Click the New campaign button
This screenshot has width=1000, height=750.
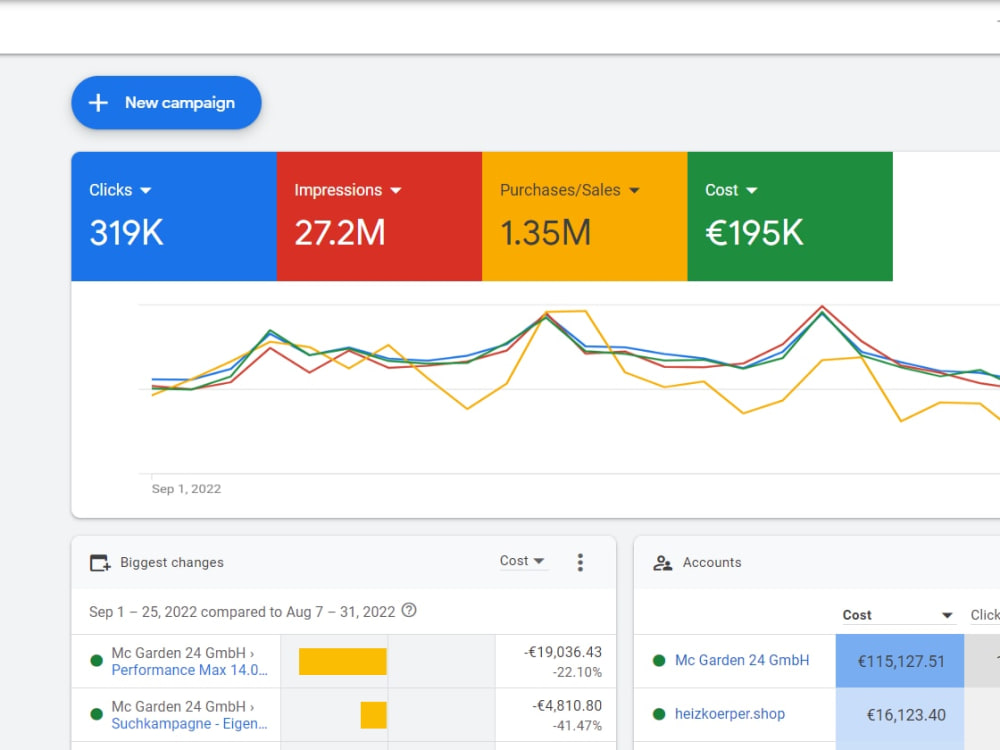pyautogui.click(x=166, y=103)
